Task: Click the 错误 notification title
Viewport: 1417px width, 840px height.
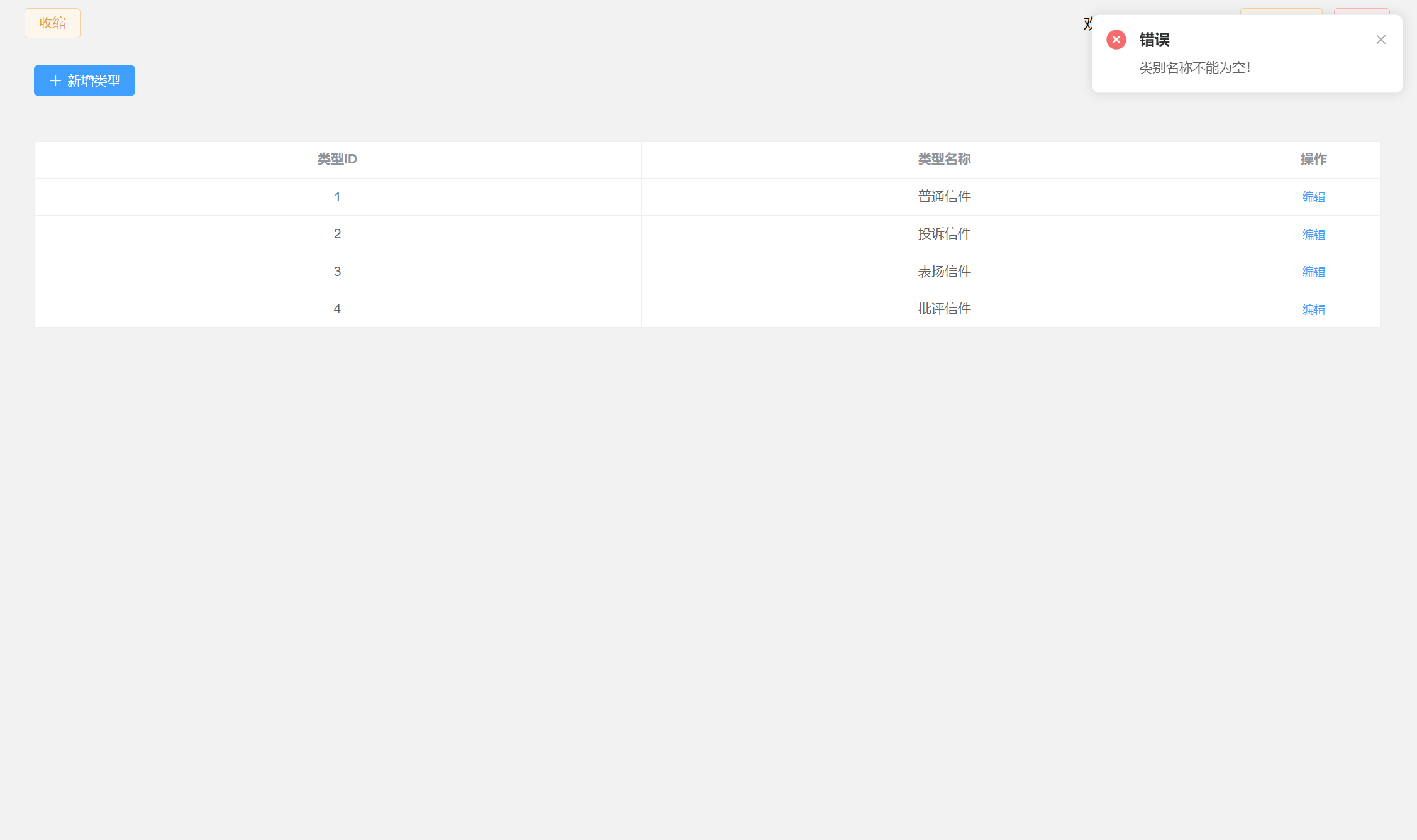Action: pos(1154,40)
